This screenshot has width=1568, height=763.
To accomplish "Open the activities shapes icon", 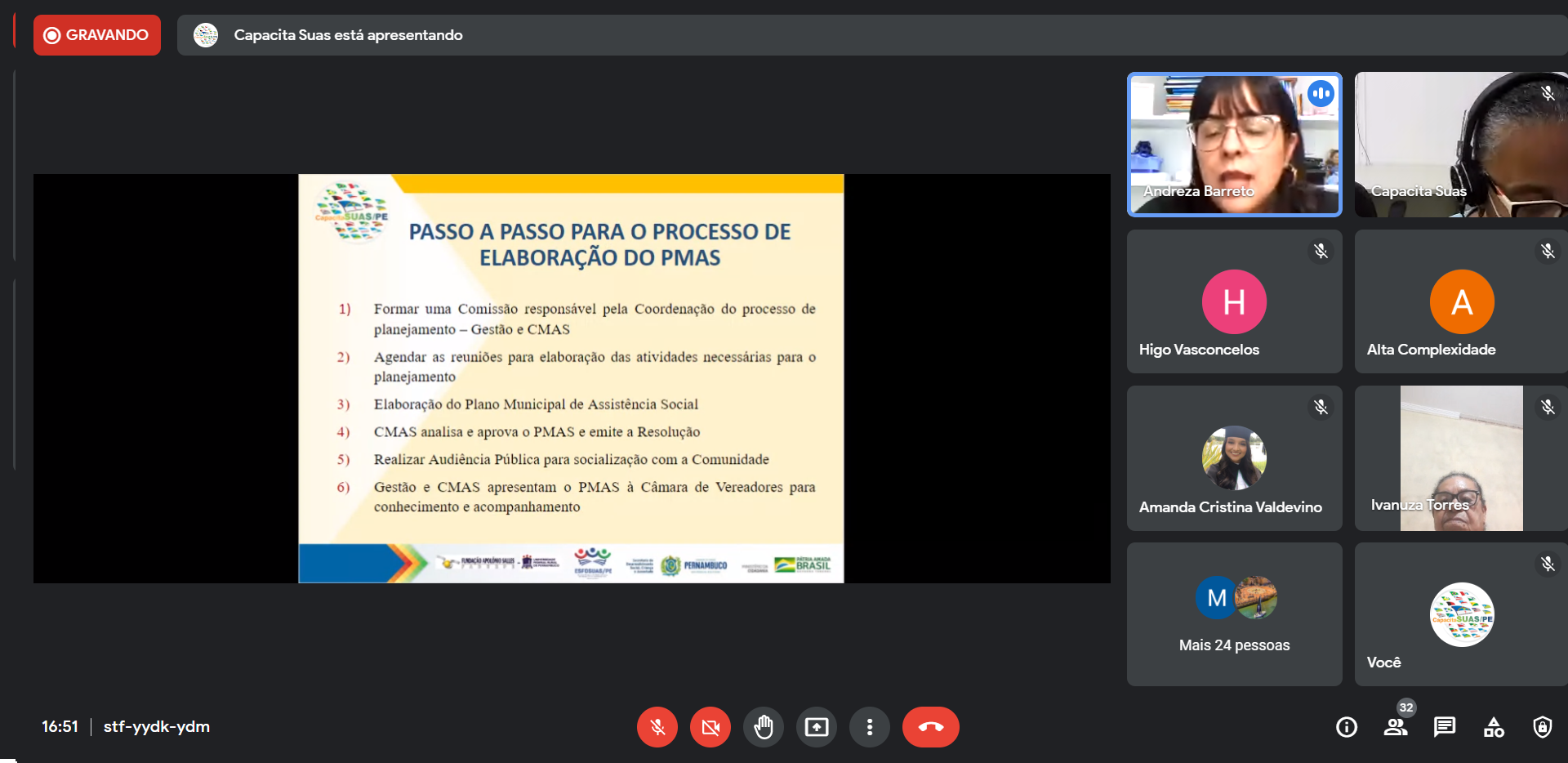I will tap(1494, 727).
